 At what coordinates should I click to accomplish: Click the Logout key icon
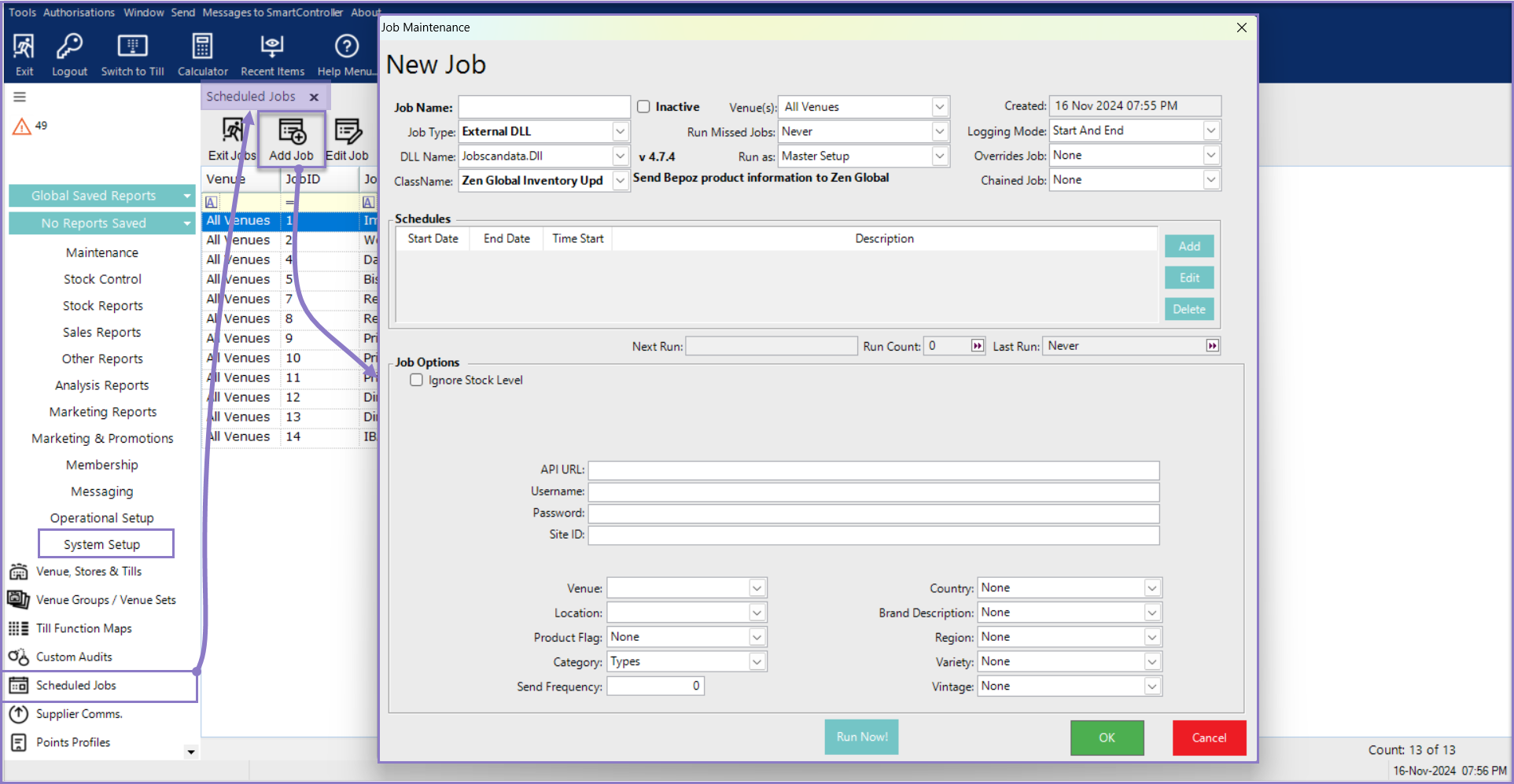(x=69, y=47)
